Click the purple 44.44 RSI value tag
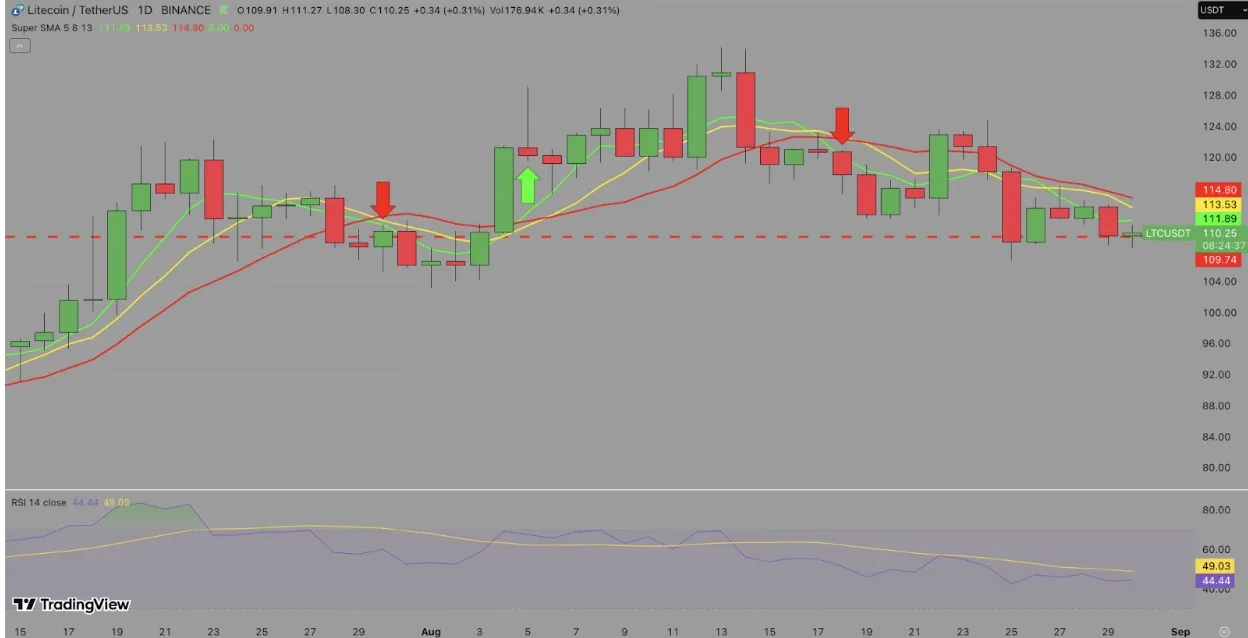This screenshot has height=638, width=1248. [x=1218, y=580]
